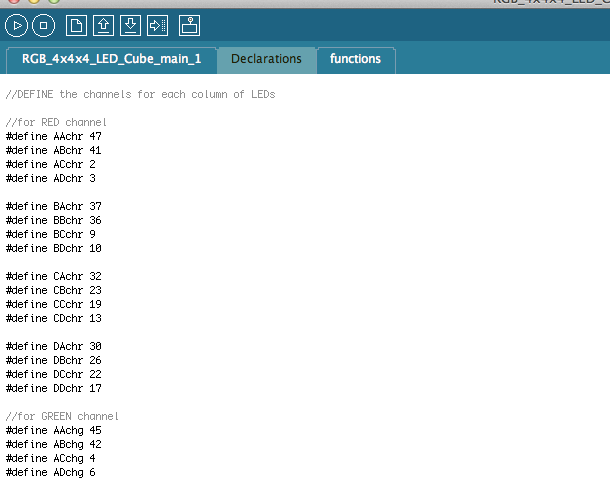Click the Verify (play) toolbar button
Image resolution: width=610 pixels, height=479 pixels.
[16, 26]
